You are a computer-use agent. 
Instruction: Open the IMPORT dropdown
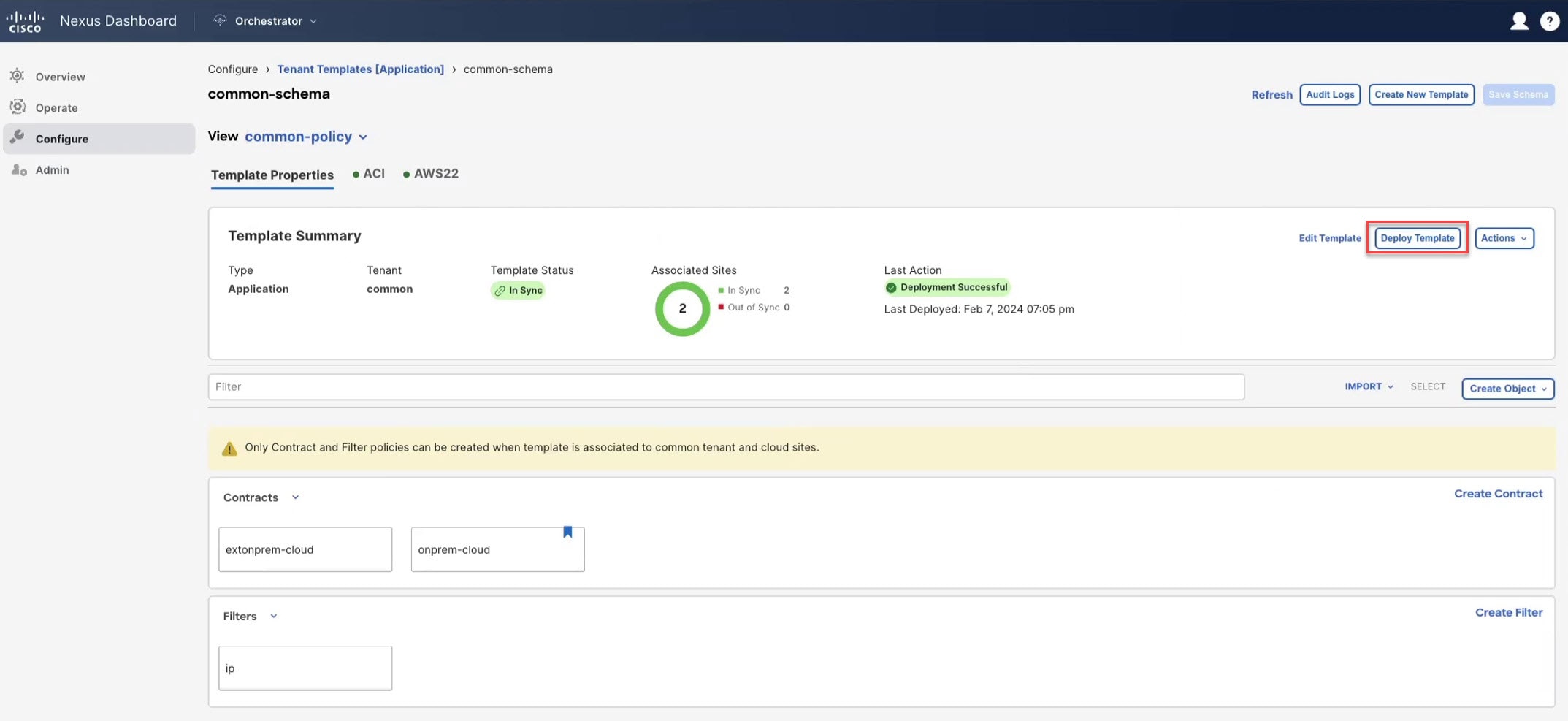pos(1369,386)
